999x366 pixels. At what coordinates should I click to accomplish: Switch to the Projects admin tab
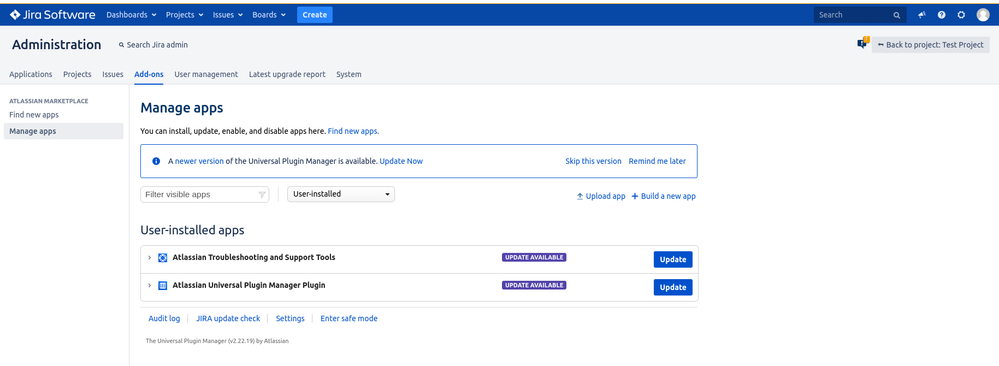(x=77, y=75)
